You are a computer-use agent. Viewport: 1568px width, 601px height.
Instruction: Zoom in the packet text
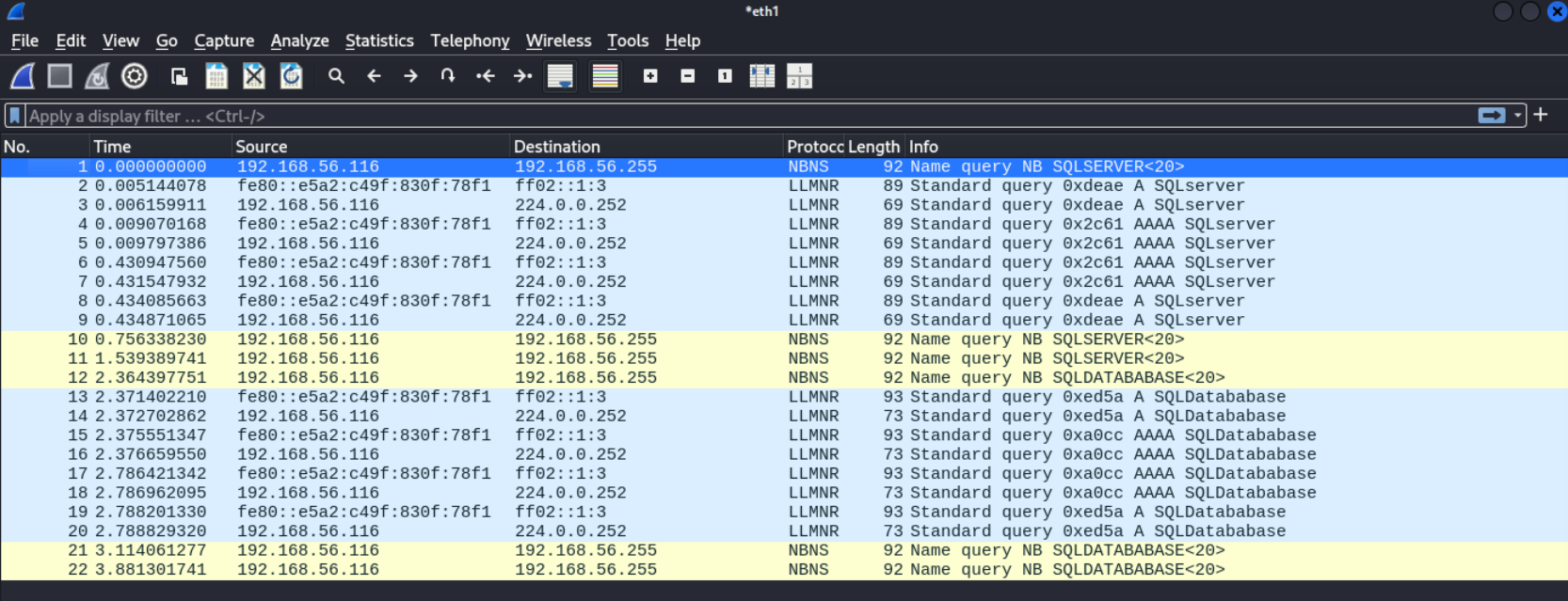click(x=650, y=76)
